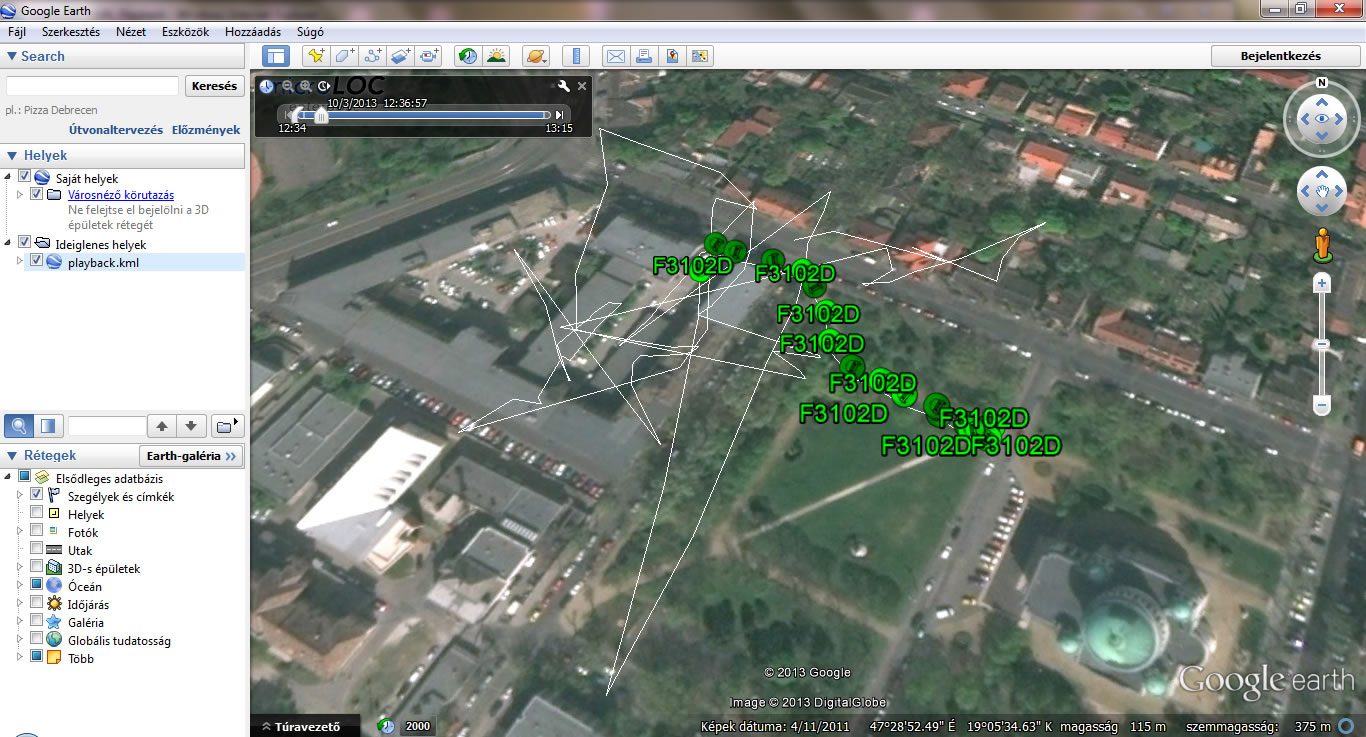This screenshot has width=1366, height=737.
Task: Open the Earth-galéria button
Action: [x=192, y=456]
